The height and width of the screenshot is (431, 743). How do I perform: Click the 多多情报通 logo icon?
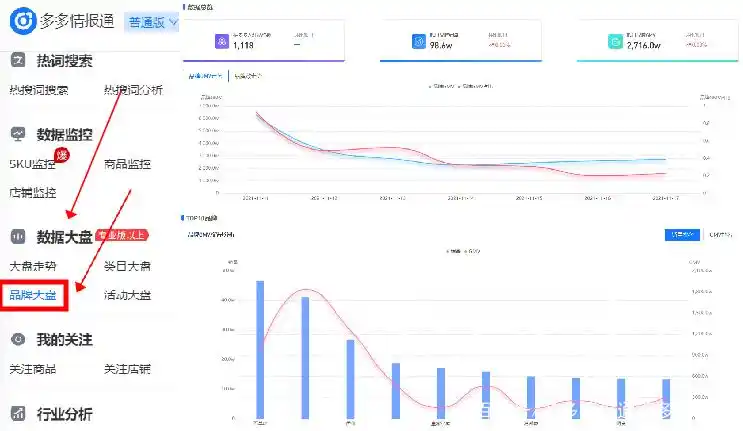tap(21, 20)
